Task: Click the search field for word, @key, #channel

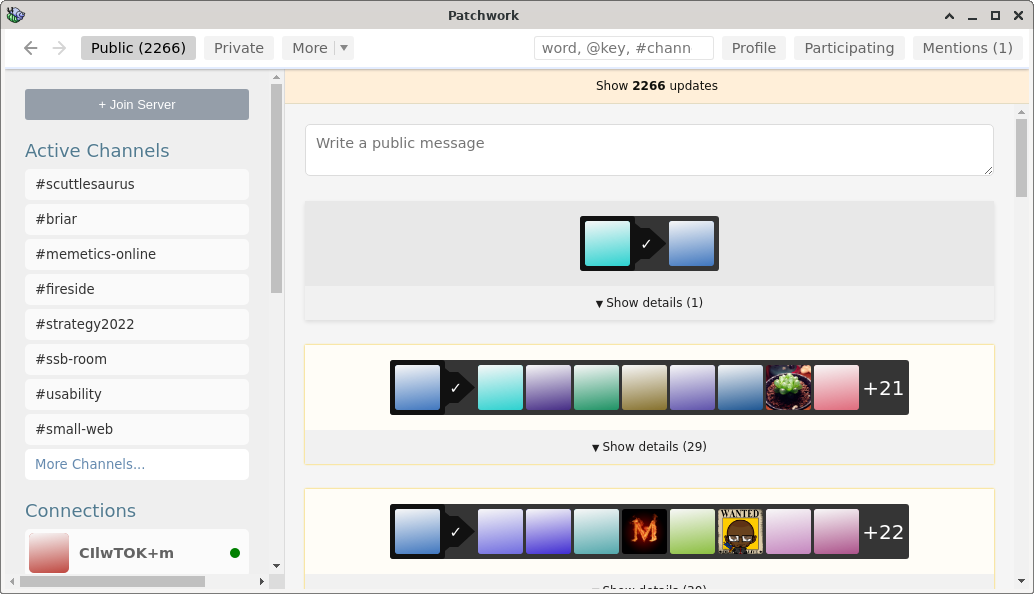Action: coord(624,48)
